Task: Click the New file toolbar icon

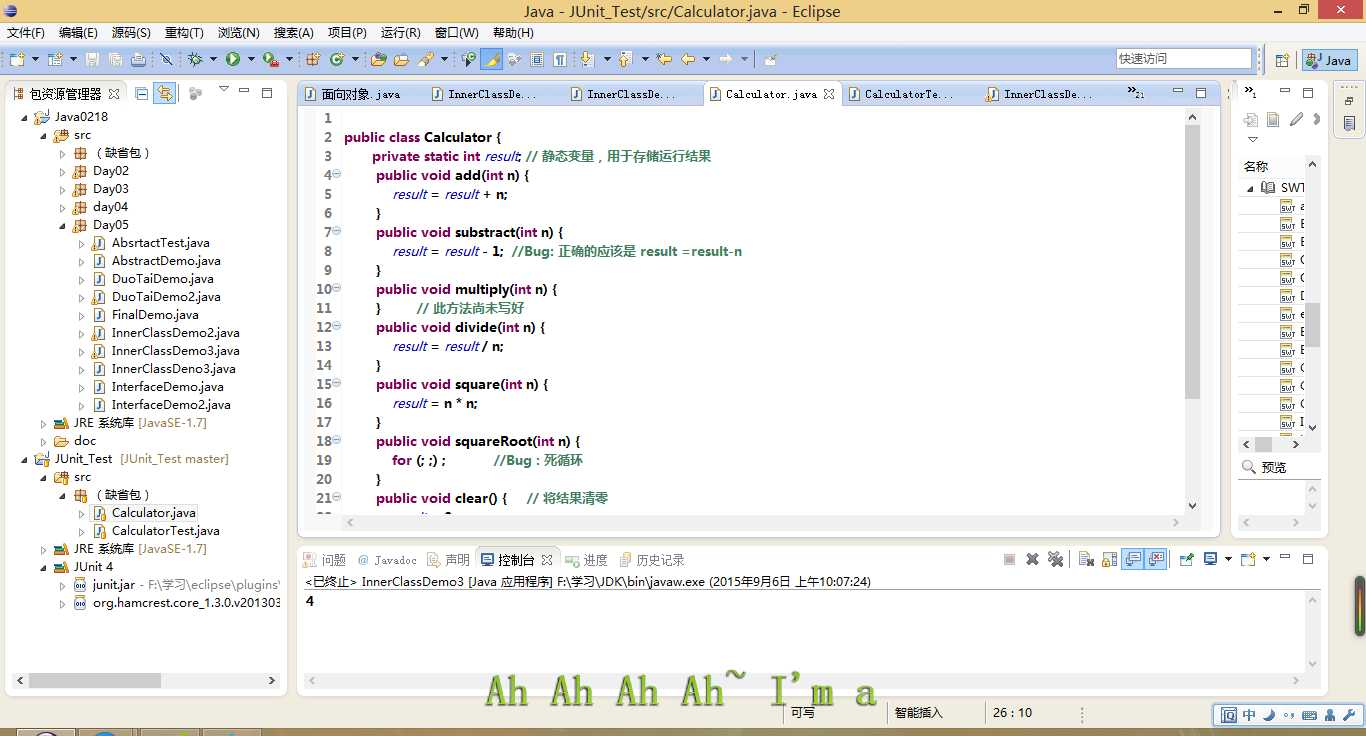Action: coord(17,60)
